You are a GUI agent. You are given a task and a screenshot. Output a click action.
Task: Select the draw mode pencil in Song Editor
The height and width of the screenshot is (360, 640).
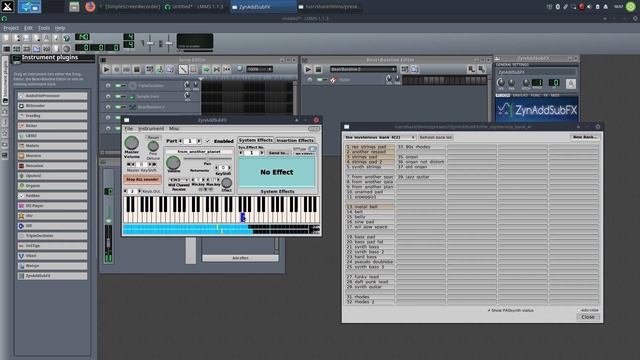click(x=183, y=69)
